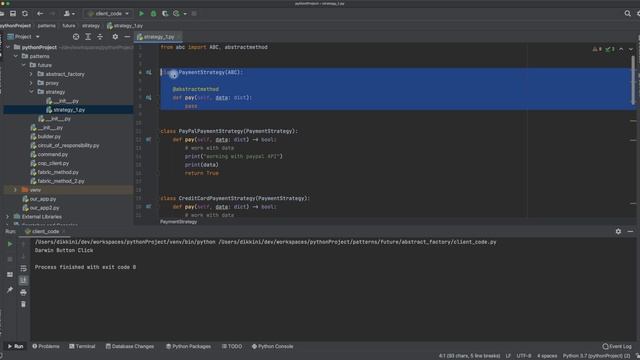
Task: Clear All with the trash icon
Action: (23, 304)
